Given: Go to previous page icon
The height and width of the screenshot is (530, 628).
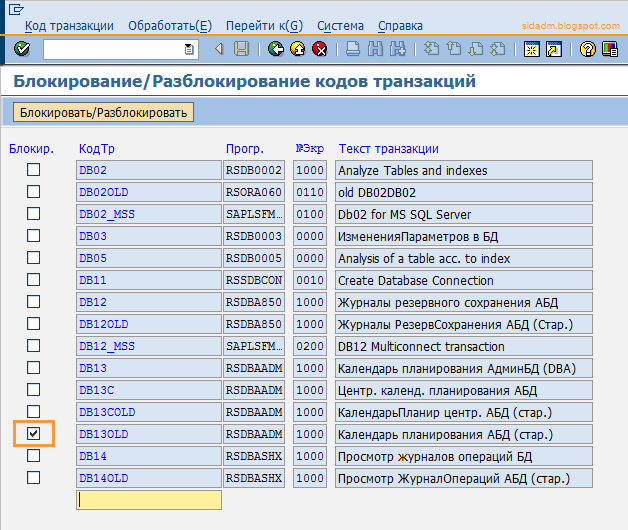Looking at the screenshot, I should pyautogui.click(x=454, y=49).
